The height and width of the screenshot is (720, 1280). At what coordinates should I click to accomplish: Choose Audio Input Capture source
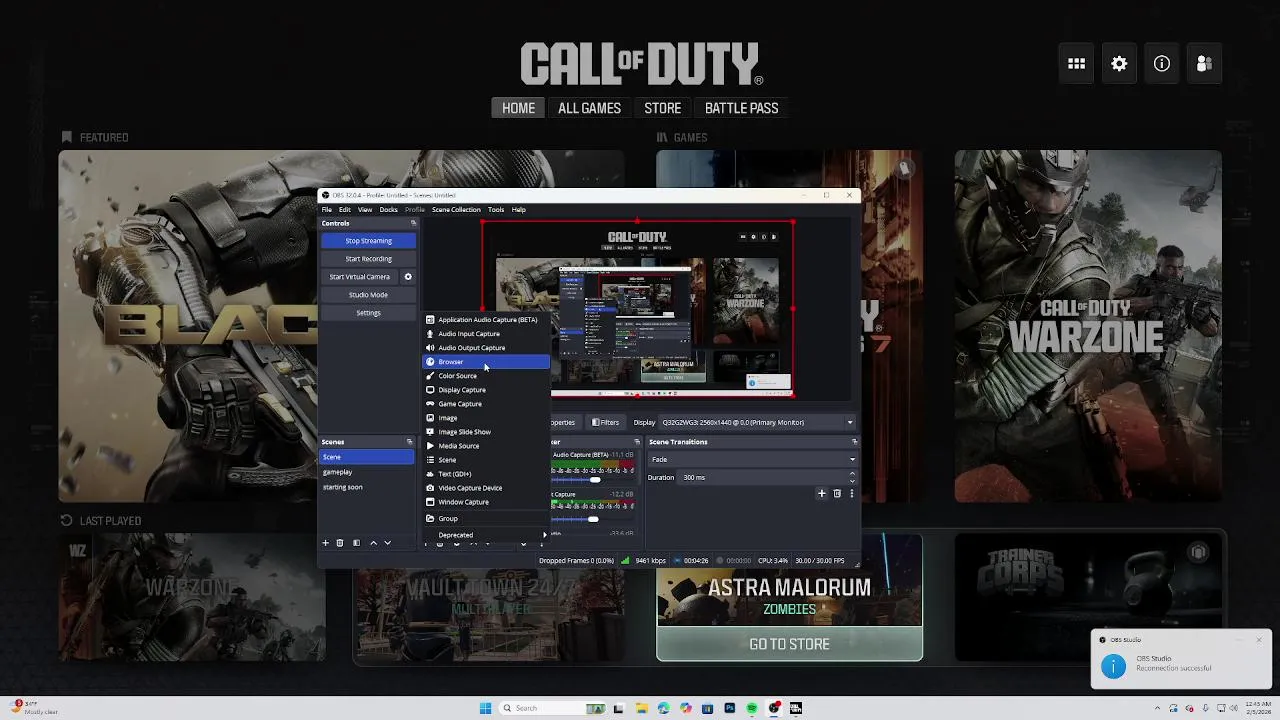[487, 334]
